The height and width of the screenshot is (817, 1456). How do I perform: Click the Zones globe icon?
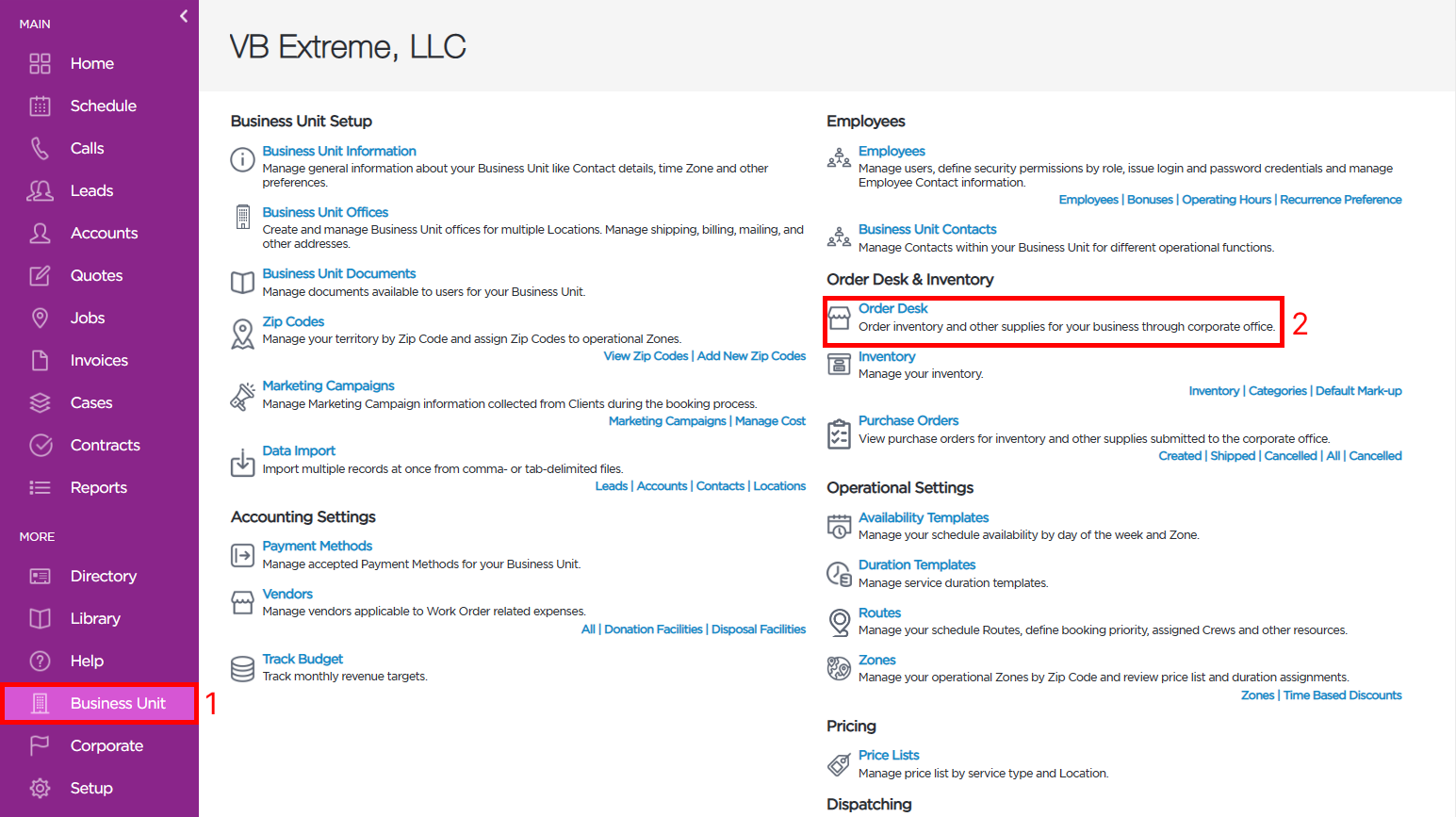pos(839,668)
